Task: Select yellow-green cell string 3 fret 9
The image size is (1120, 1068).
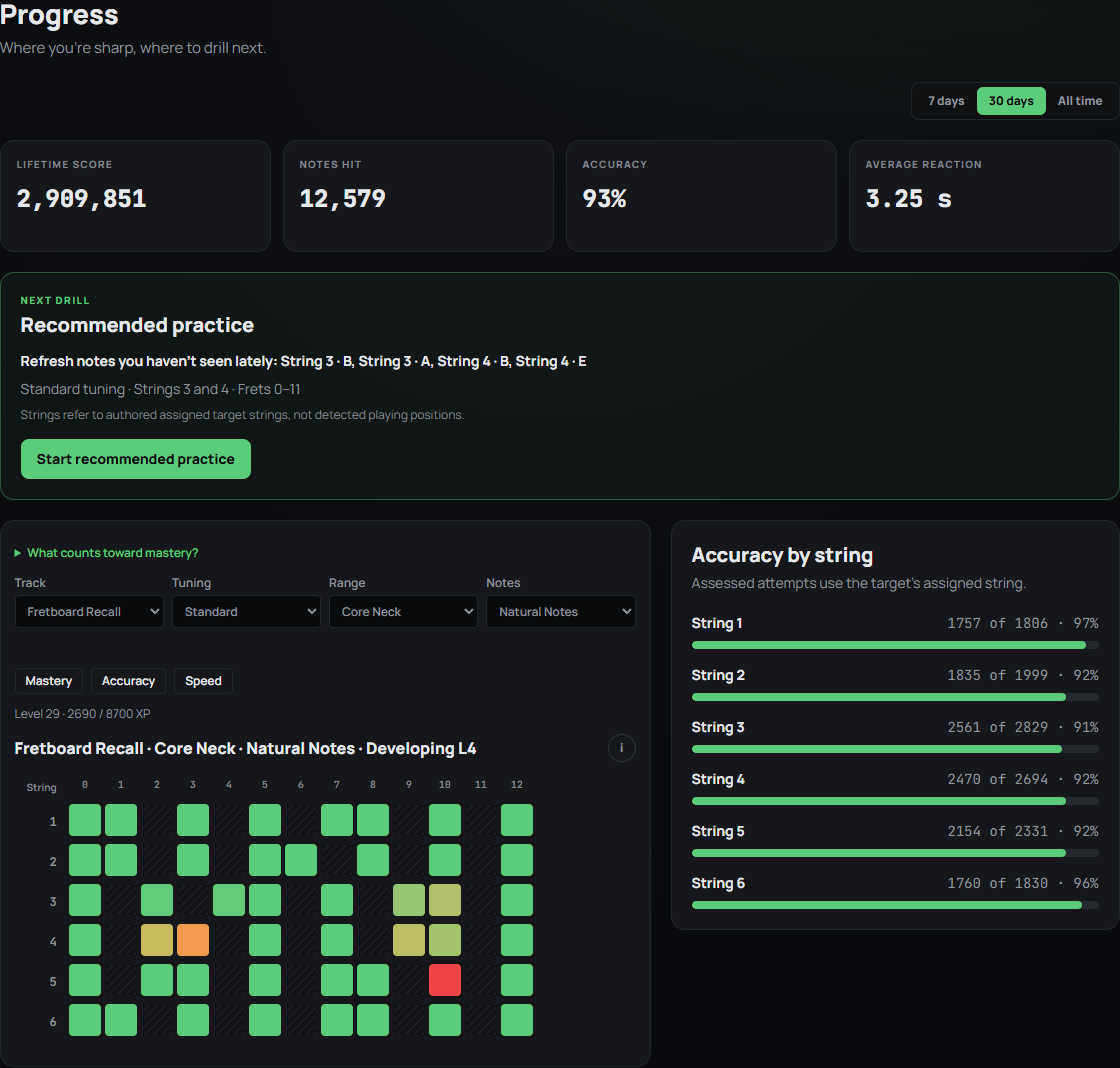Action: click(409, 900)
